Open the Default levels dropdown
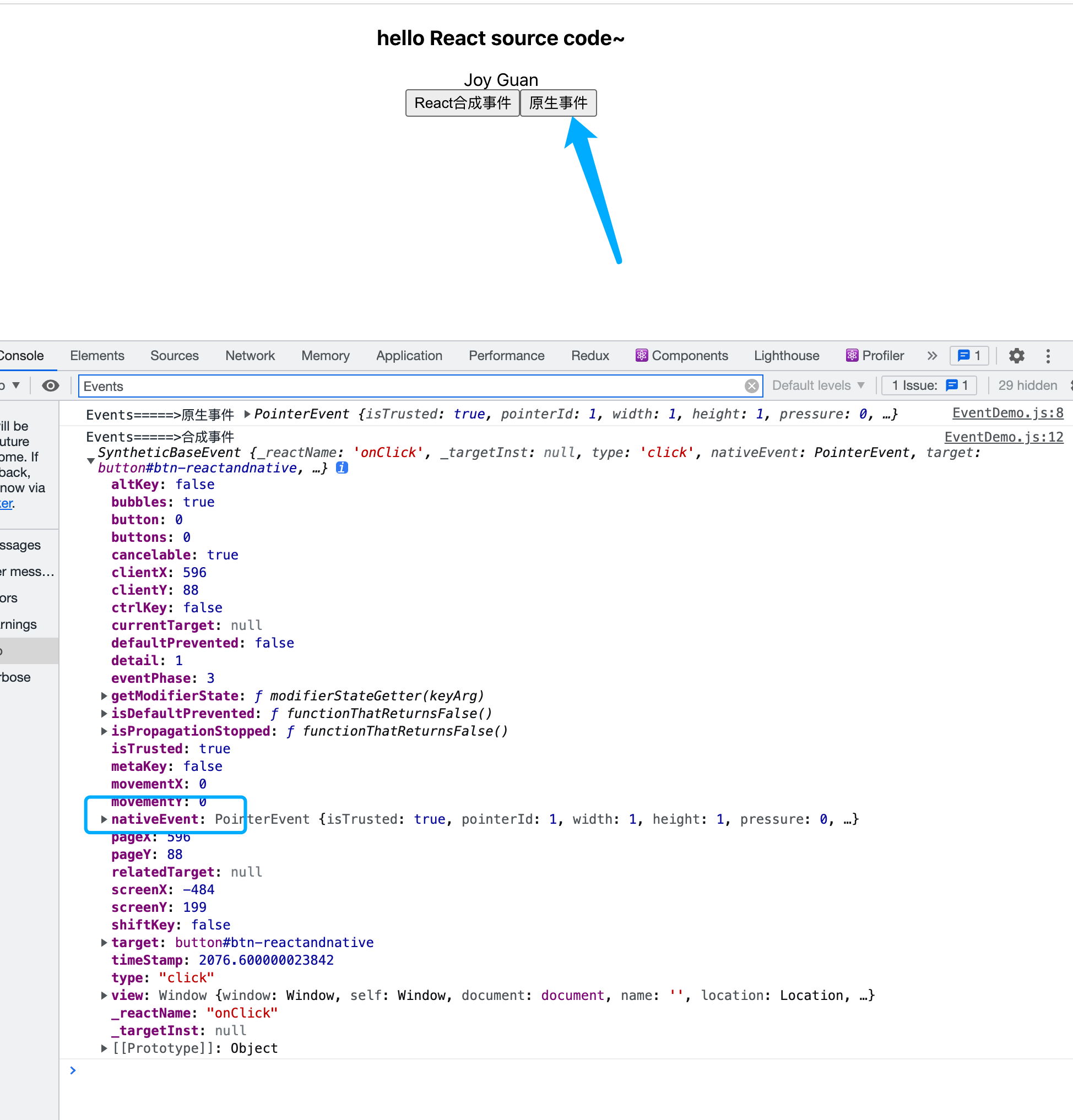 pyautogui.click(x=817, y=385)
